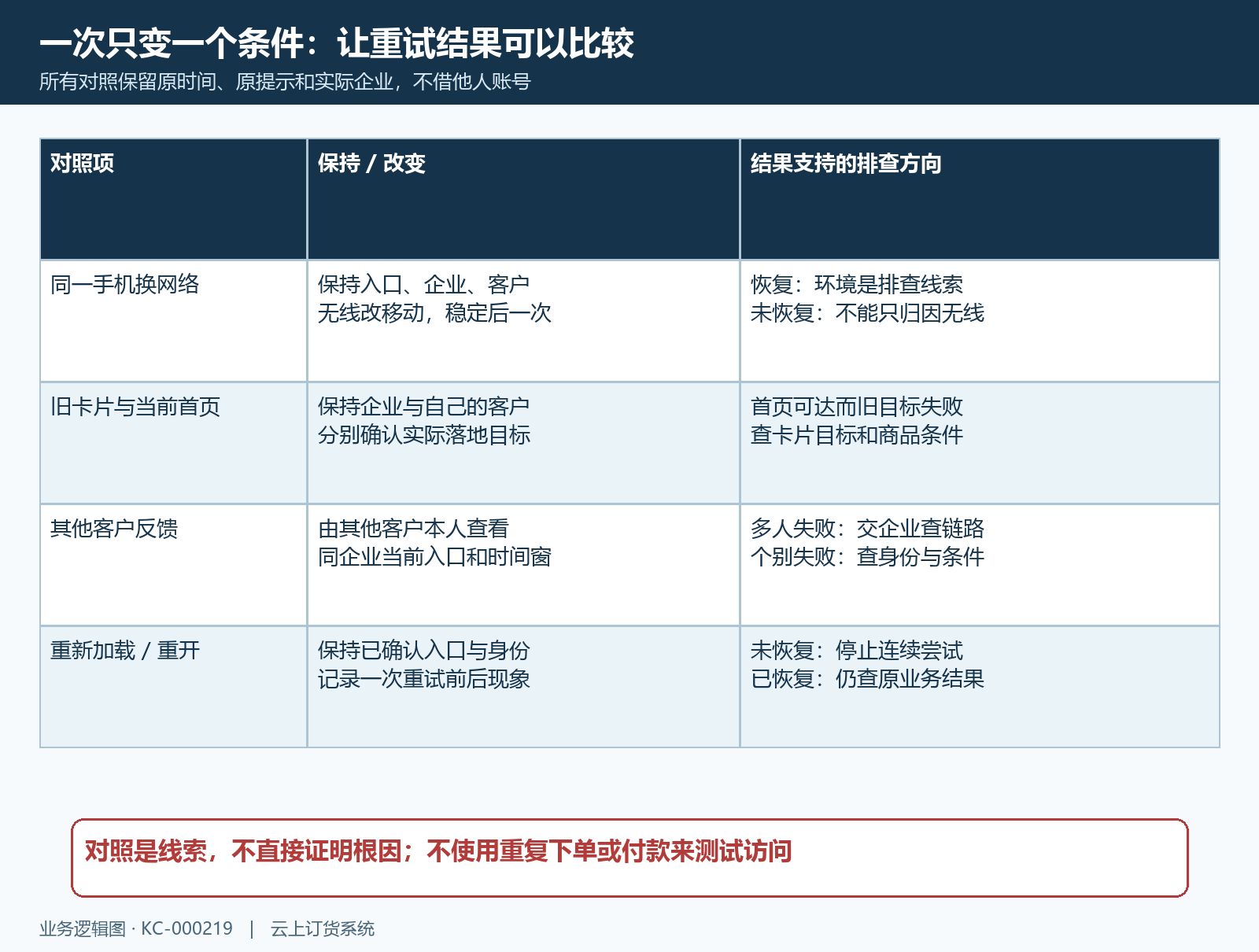This screenshot has width=1259, height=952.
Task: Click text '个别失败：查身份与条件'
Action: point(867,557)
